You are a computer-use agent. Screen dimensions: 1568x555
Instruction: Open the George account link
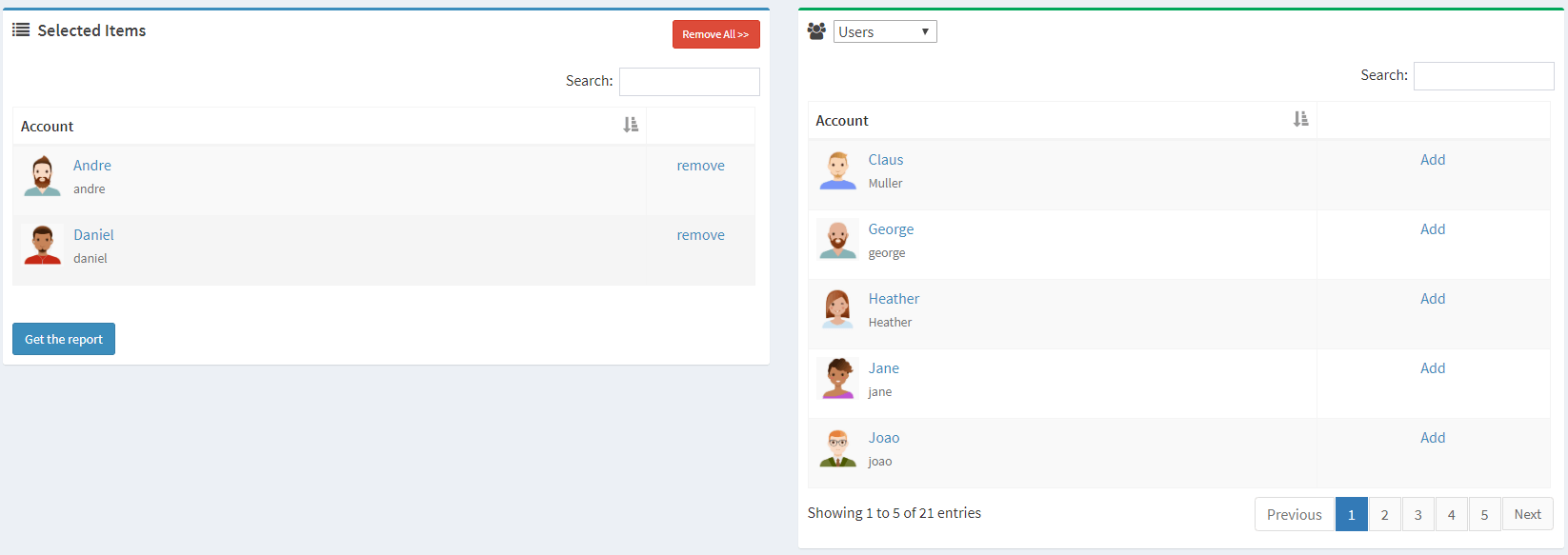(891, 229)
